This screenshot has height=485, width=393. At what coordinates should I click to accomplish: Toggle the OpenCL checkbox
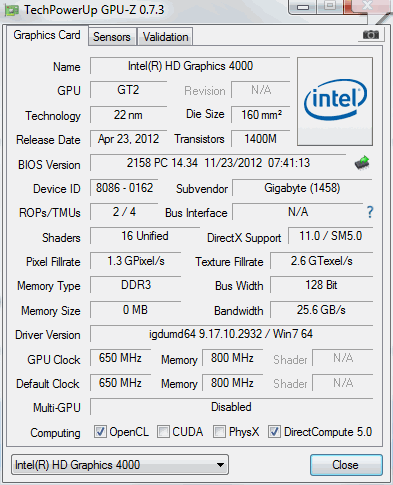[100, 432]
